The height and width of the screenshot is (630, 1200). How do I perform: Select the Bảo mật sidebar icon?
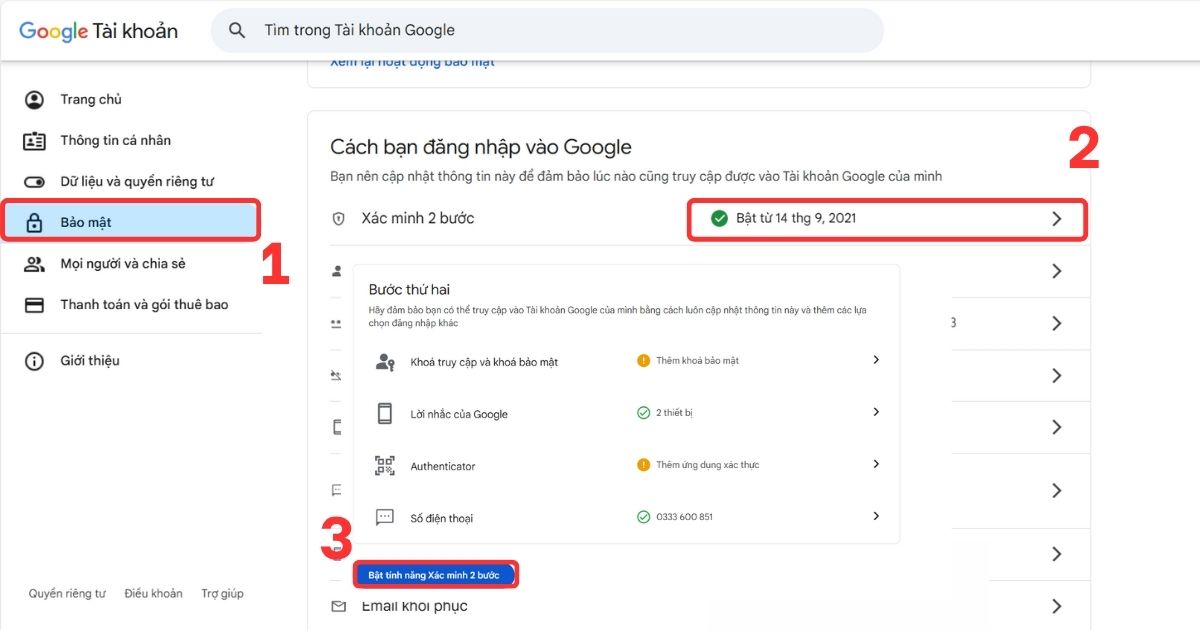pyautogui.click(x=35, y=222)
